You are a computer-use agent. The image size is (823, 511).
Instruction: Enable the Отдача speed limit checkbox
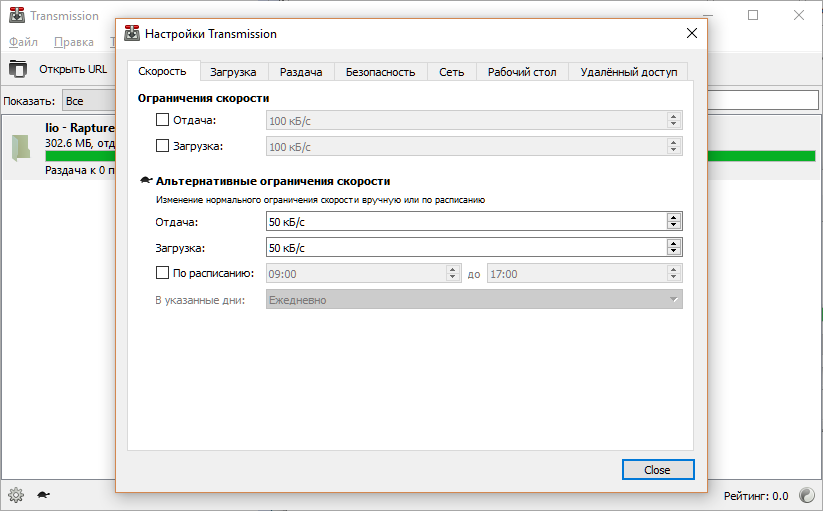tap(163, 120)
